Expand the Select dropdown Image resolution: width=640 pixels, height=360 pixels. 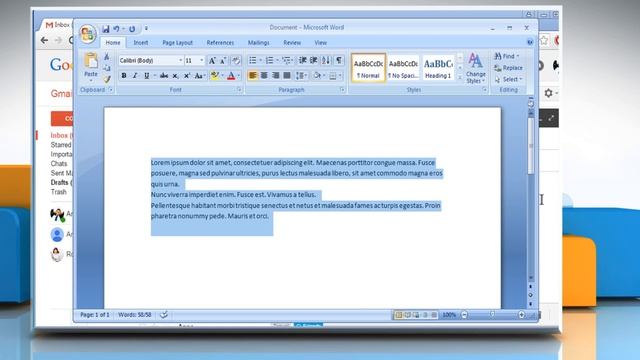(520, 79)
